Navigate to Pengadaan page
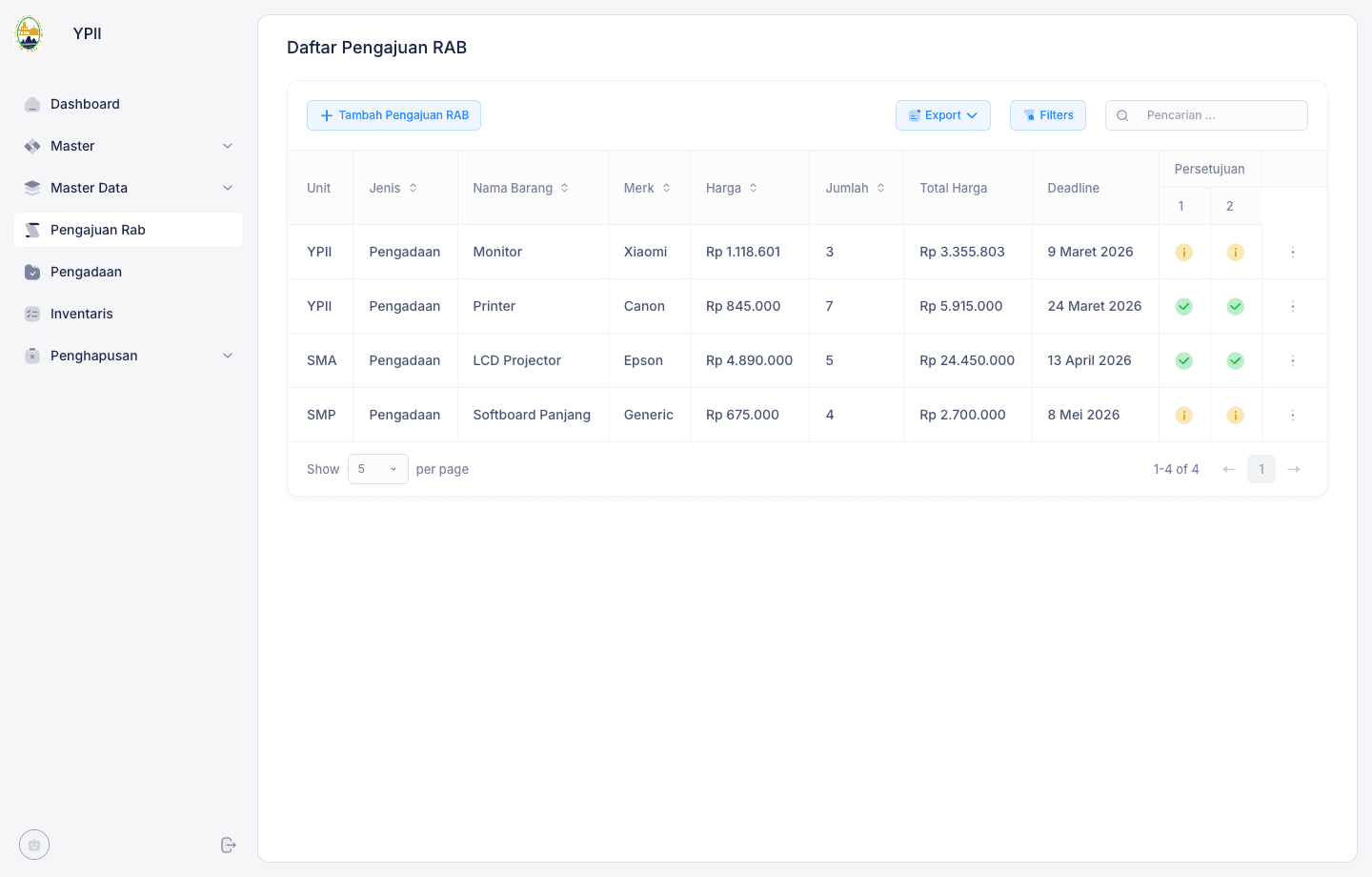Screen dimensions: 1372x877 tap(129, 272)
